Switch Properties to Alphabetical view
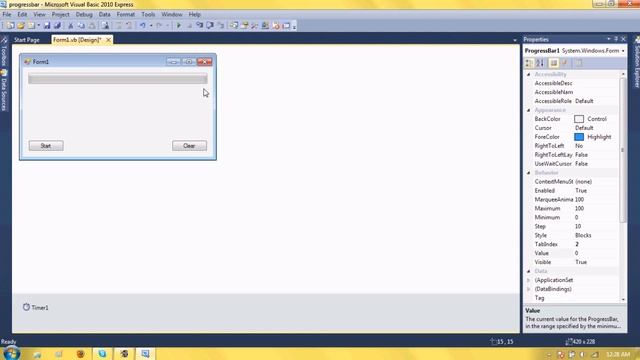The image size is (640, 360). point(540,63)
